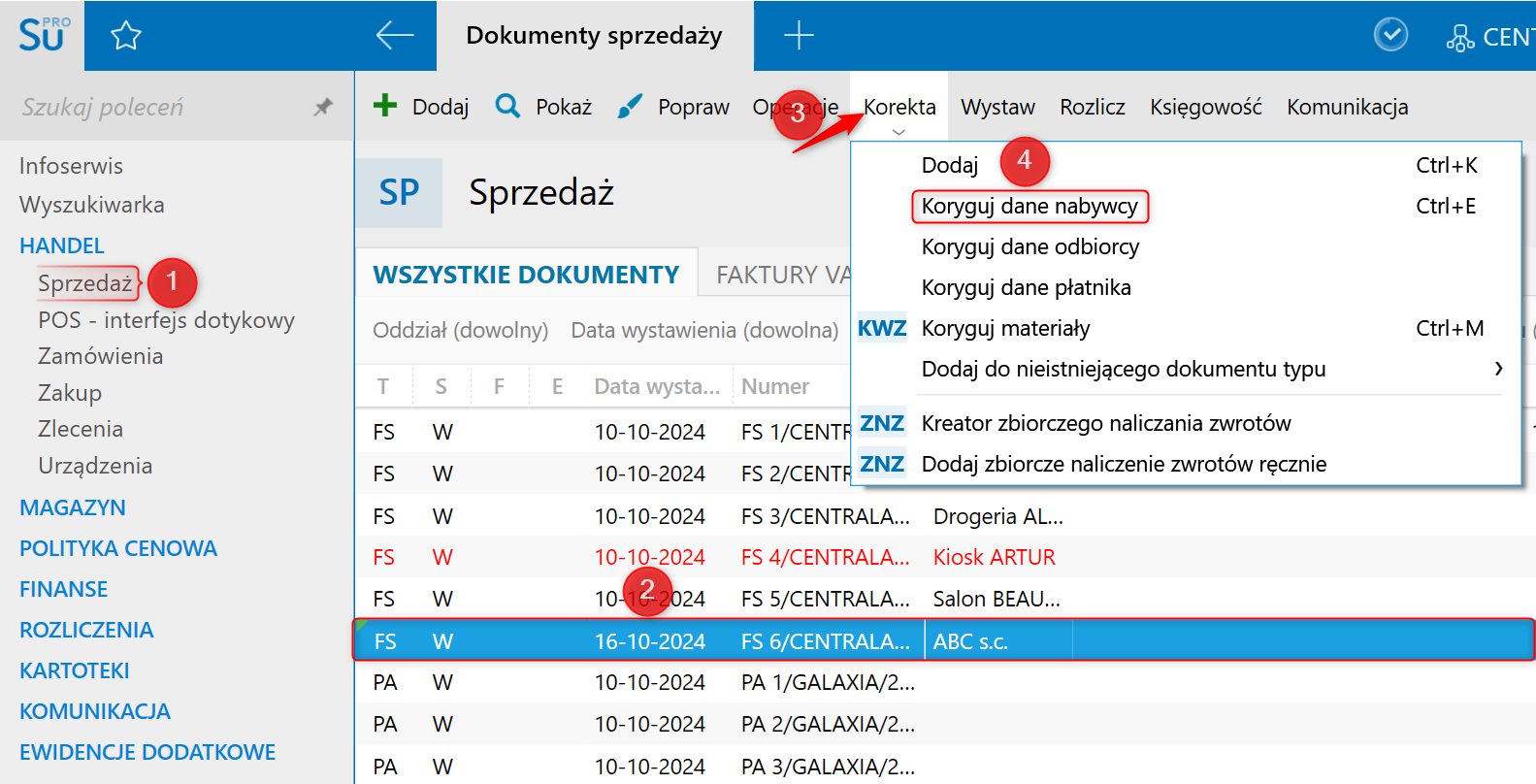Expand the KARTOTEKI section
This screenshot has height=784, width=1536.
click(x=75, y=670)
